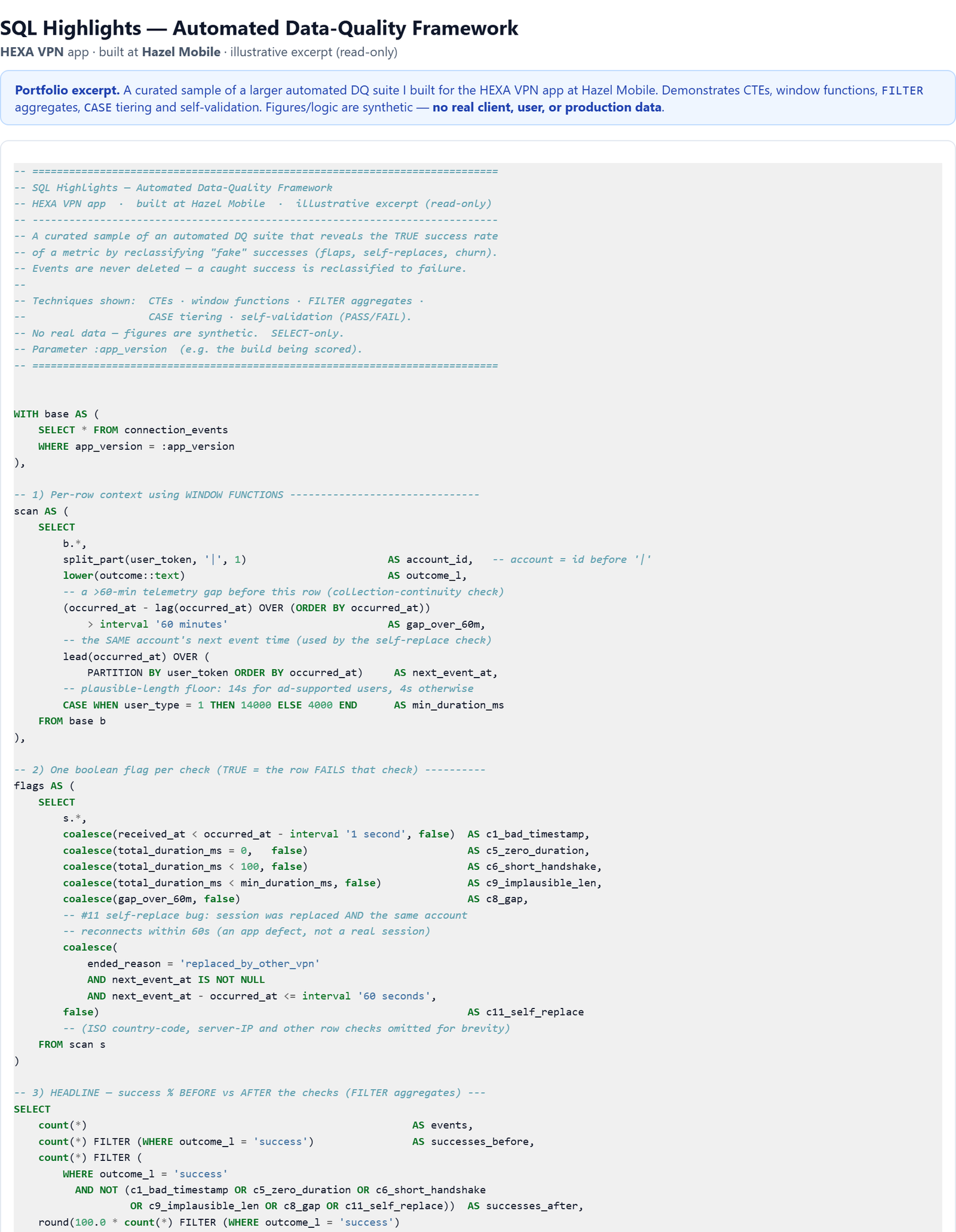956x1232 pixels.
Task: Click the comment '-- (ISO country-code, server-IP and other row checks omitted'
Action: pos(287,1028)
